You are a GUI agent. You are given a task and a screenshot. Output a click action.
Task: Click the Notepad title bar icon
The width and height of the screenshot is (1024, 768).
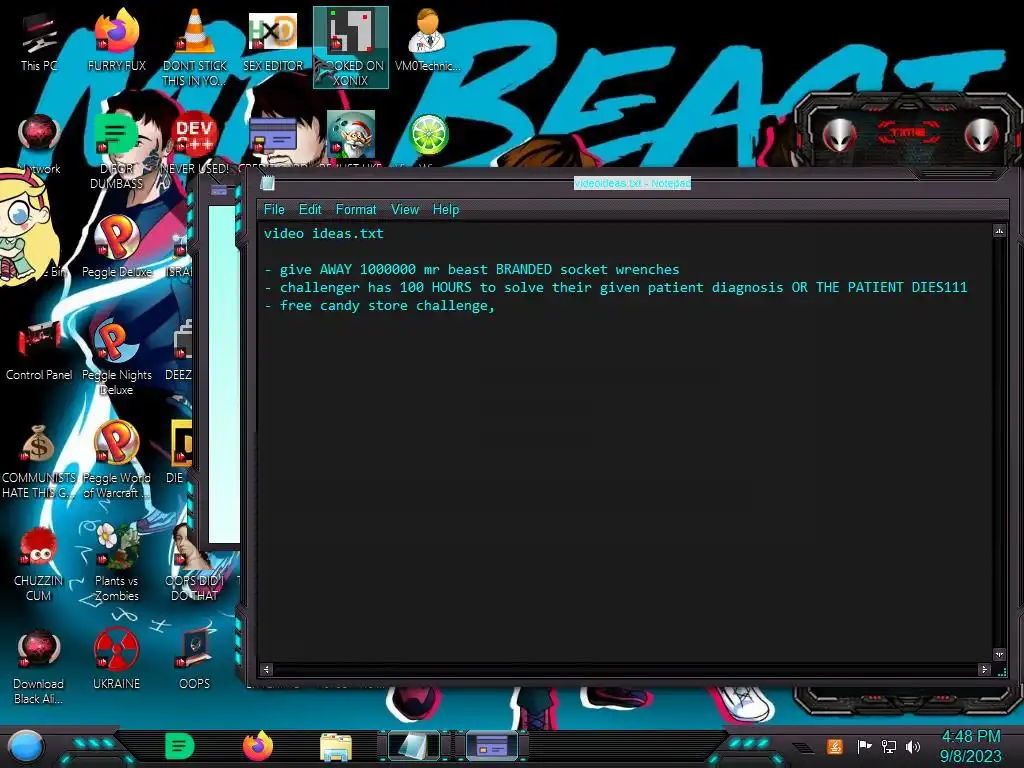(x=267, y=184)
